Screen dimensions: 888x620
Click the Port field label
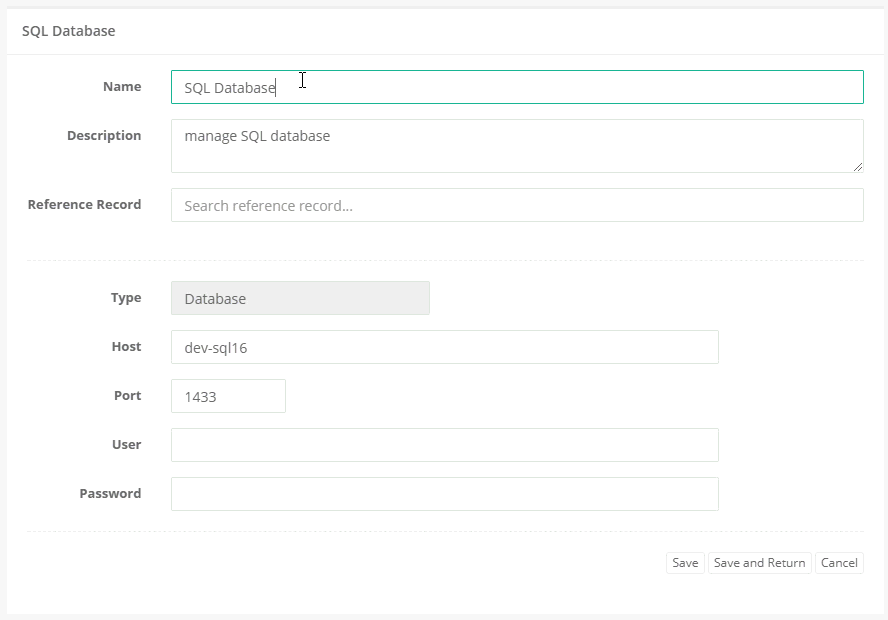tap(128, 396)
